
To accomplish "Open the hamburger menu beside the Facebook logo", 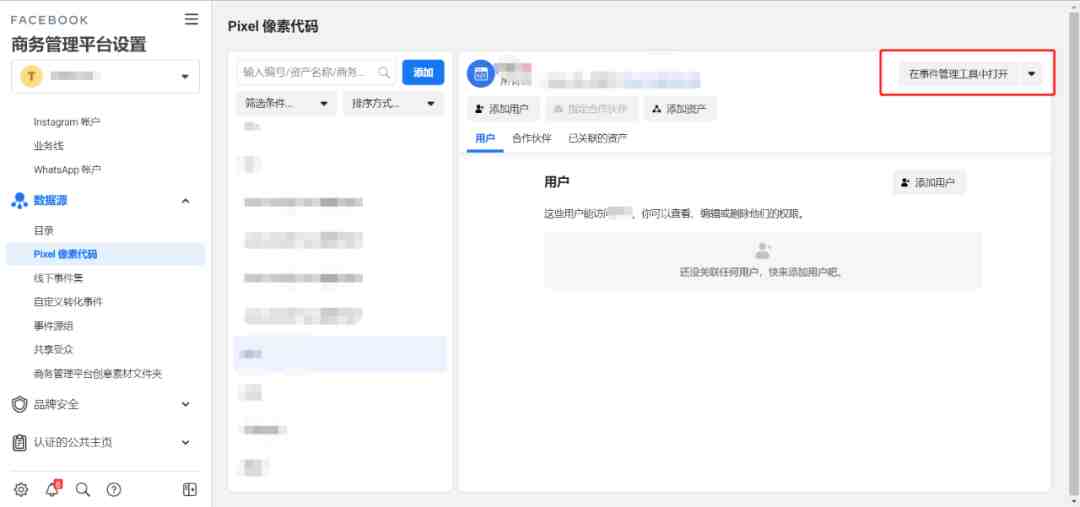I will [191, 19].
